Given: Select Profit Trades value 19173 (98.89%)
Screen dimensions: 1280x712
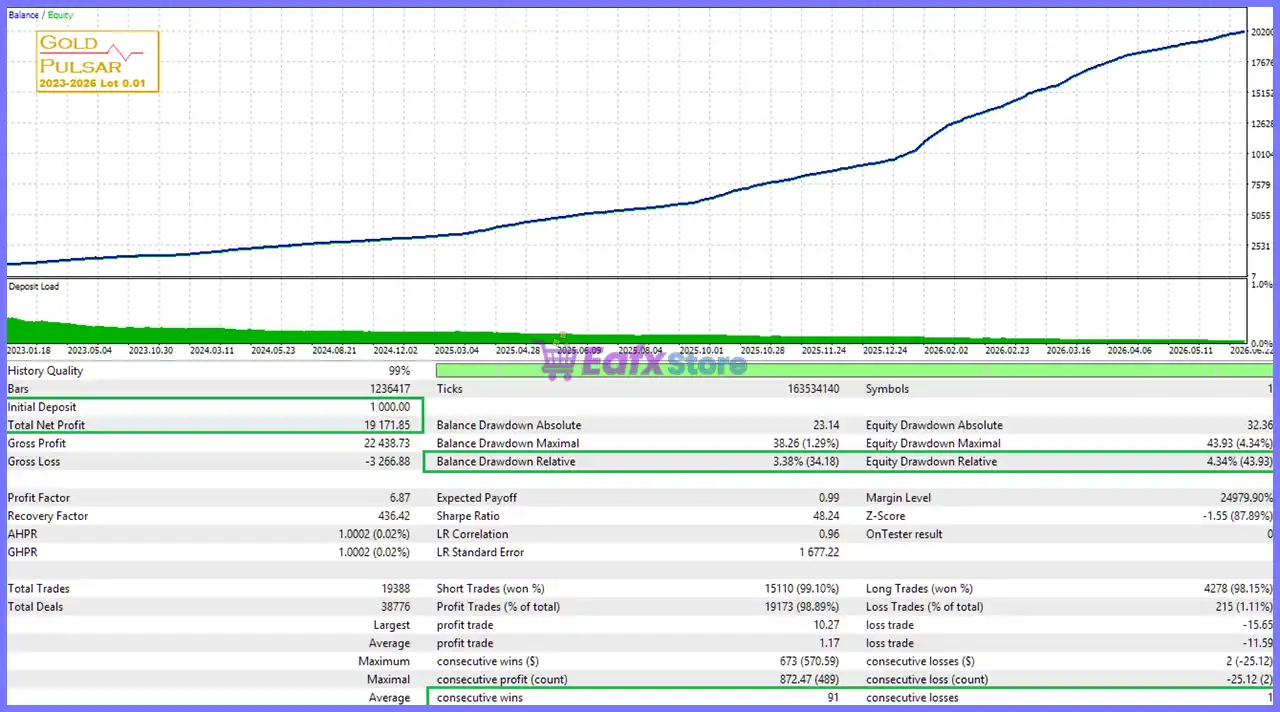Looking at the screenshot, I should [x=802, y=607].
